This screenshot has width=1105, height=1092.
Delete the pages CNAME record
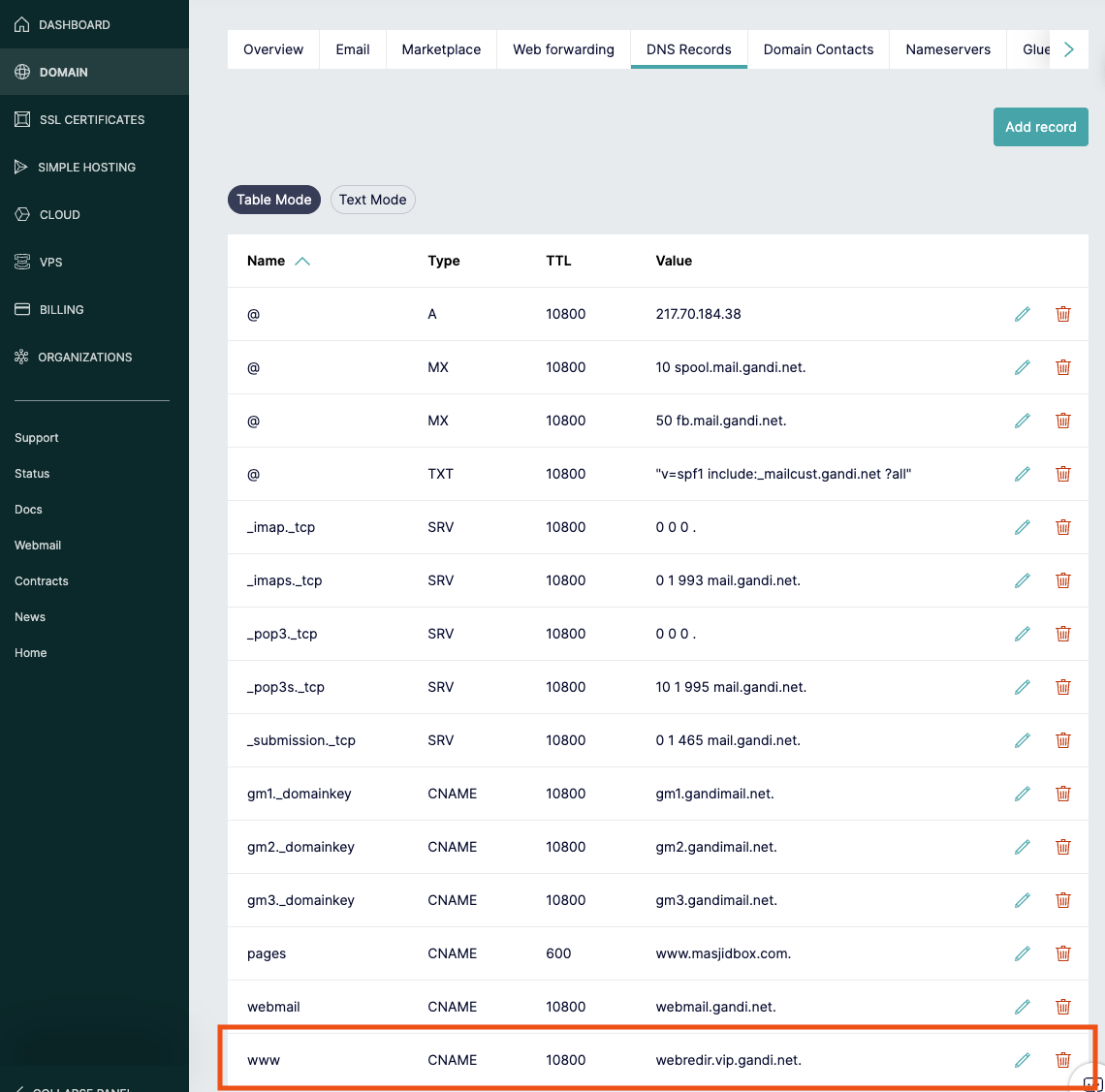[1062, 953]
